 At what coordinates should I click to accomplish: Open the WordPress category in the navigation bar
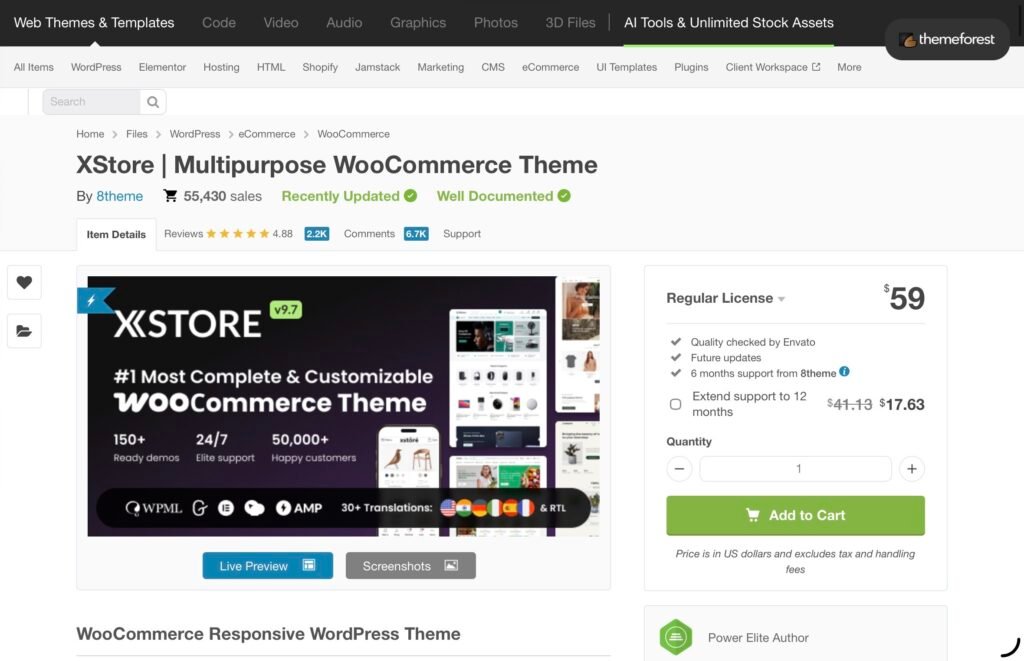coord(96,67)
